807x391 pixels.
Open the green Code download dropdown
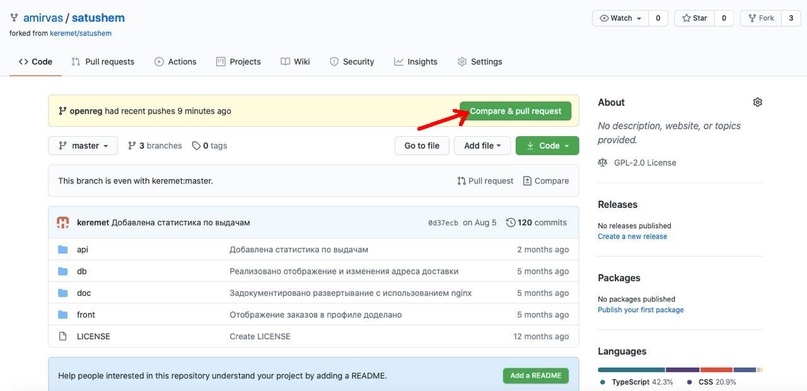point(547,146)
